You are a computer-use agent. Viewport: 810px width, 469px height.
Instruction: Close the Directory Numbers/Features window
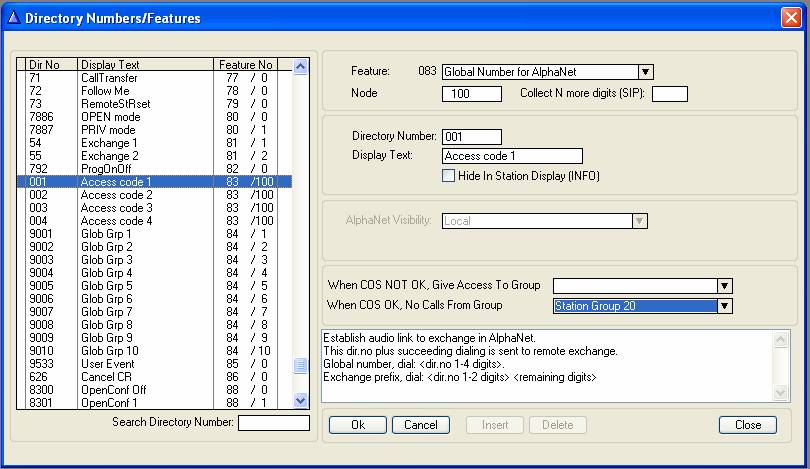tap(791, 17)
